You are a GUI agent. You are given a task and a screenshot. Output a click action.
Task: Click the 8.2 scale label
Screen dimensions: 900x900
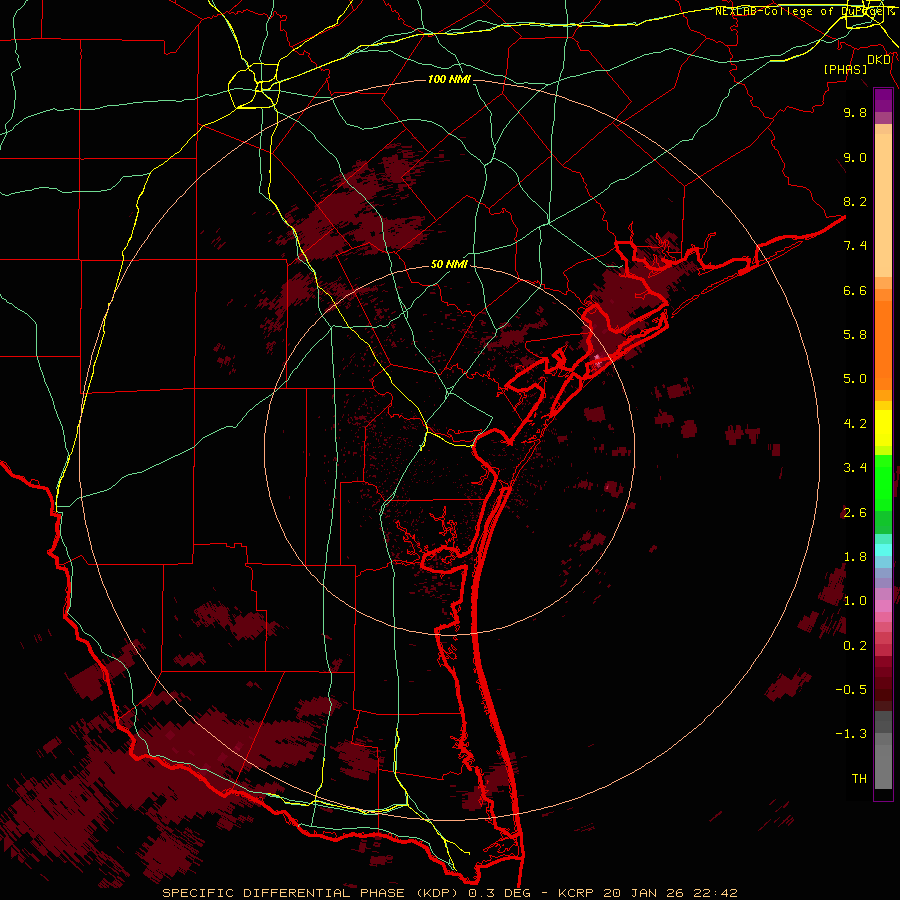pos(855,201)
